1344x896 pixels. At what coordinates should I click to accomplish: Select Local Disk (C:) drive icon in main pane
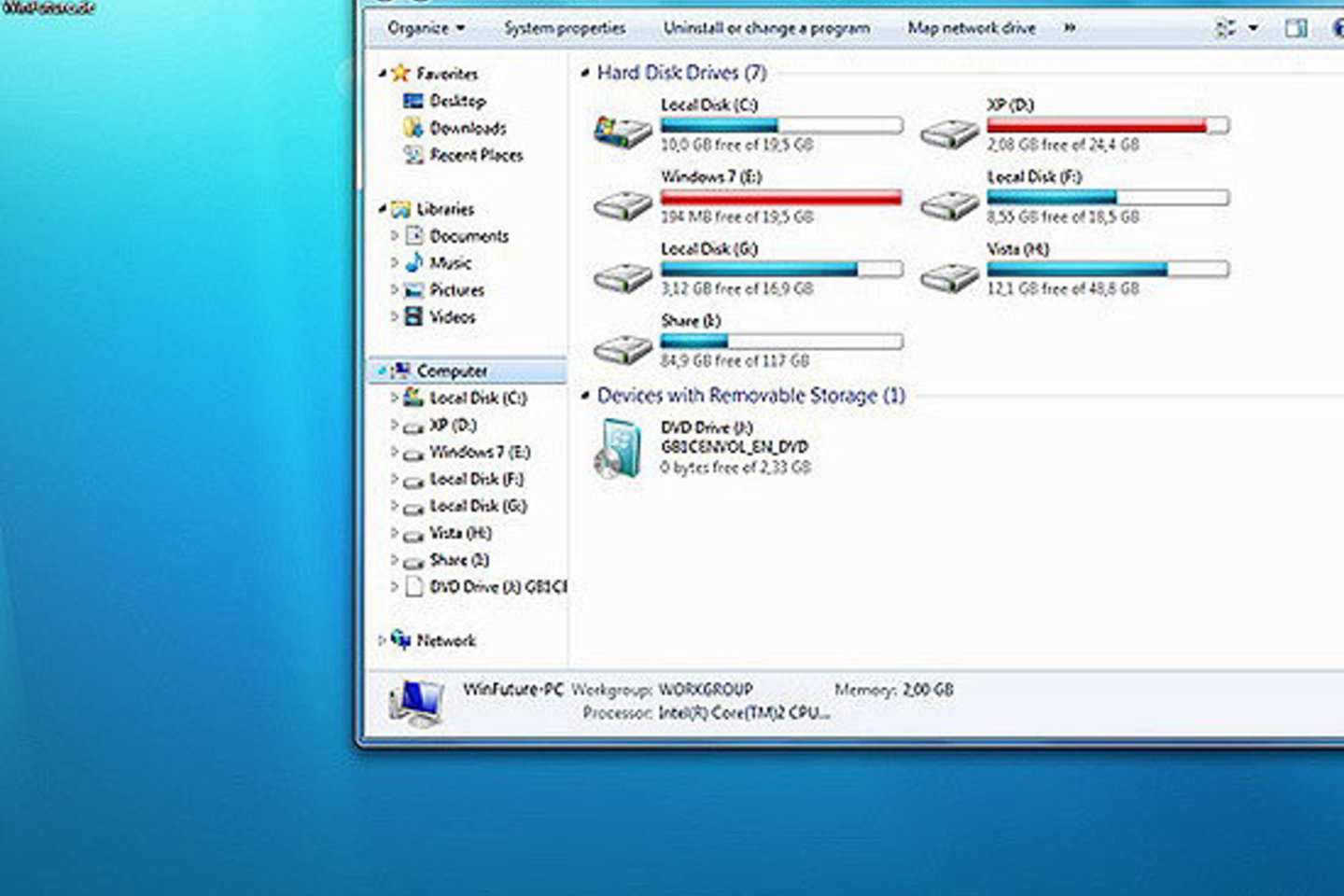pyautogui.click(x=623, y=131)
